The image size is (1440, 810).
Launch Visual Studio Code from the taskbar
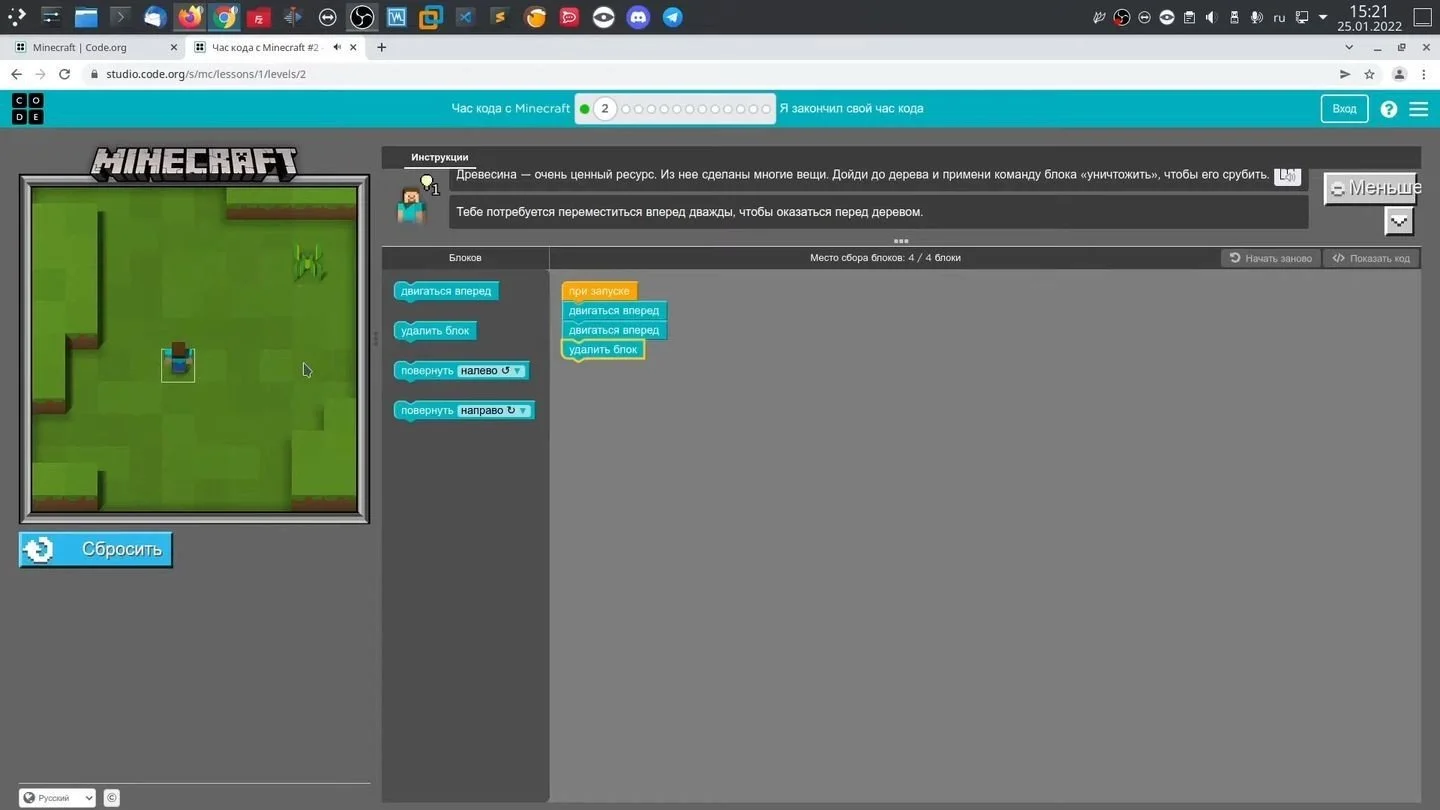click(x=465, y=17)
